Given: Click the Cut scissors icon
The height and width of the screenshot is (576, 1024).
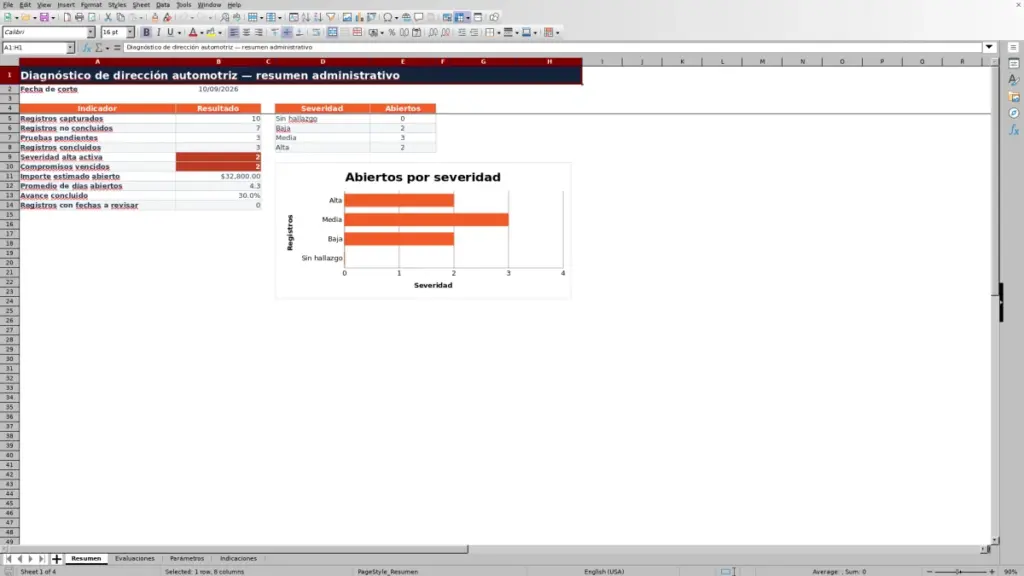Looking at the screenshot, I should point(108,17).
